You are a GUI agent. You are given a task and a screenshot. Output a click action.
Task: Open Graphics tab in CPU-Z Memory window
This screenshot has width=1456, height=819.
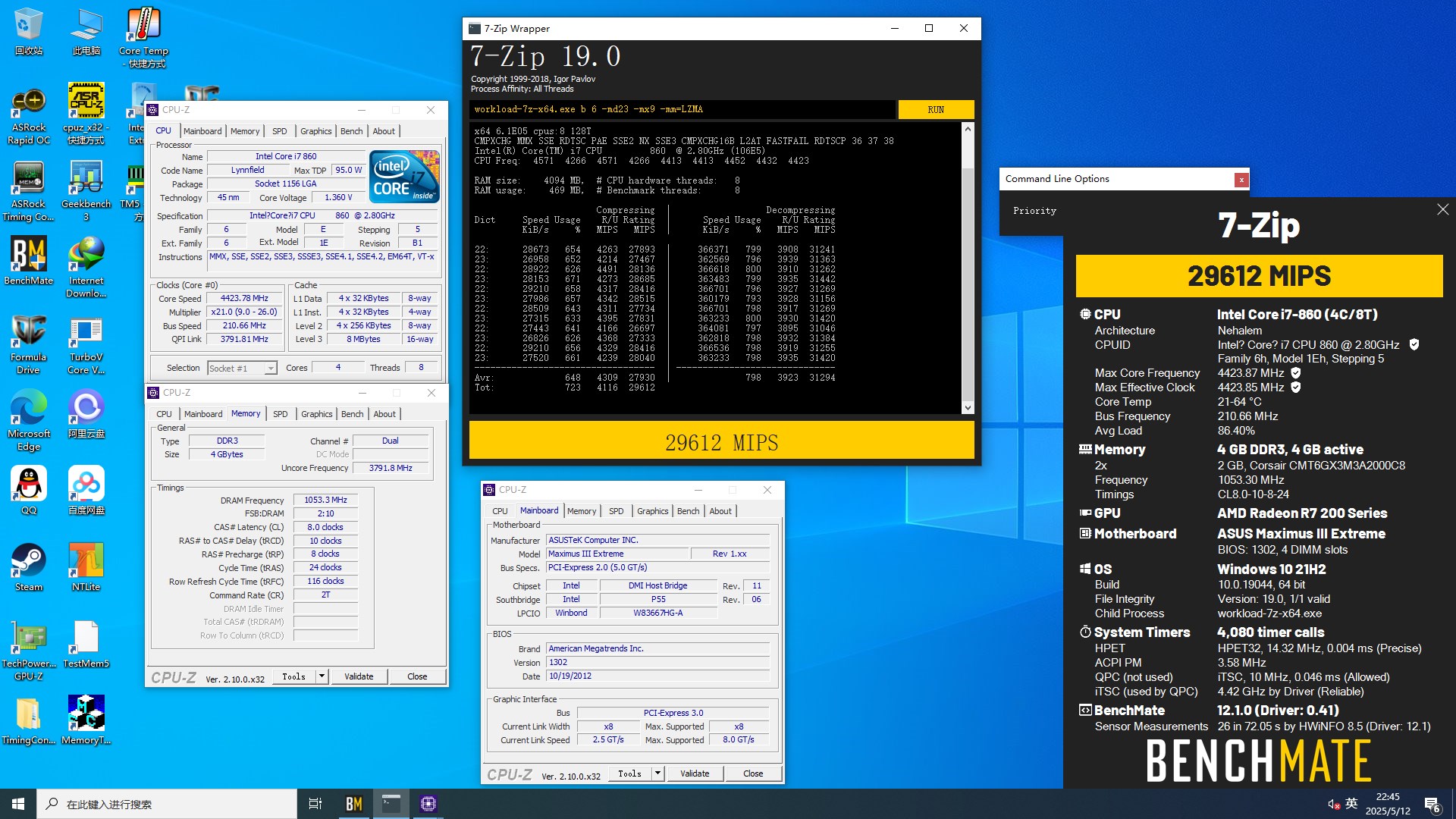click(x=316, y=414)
